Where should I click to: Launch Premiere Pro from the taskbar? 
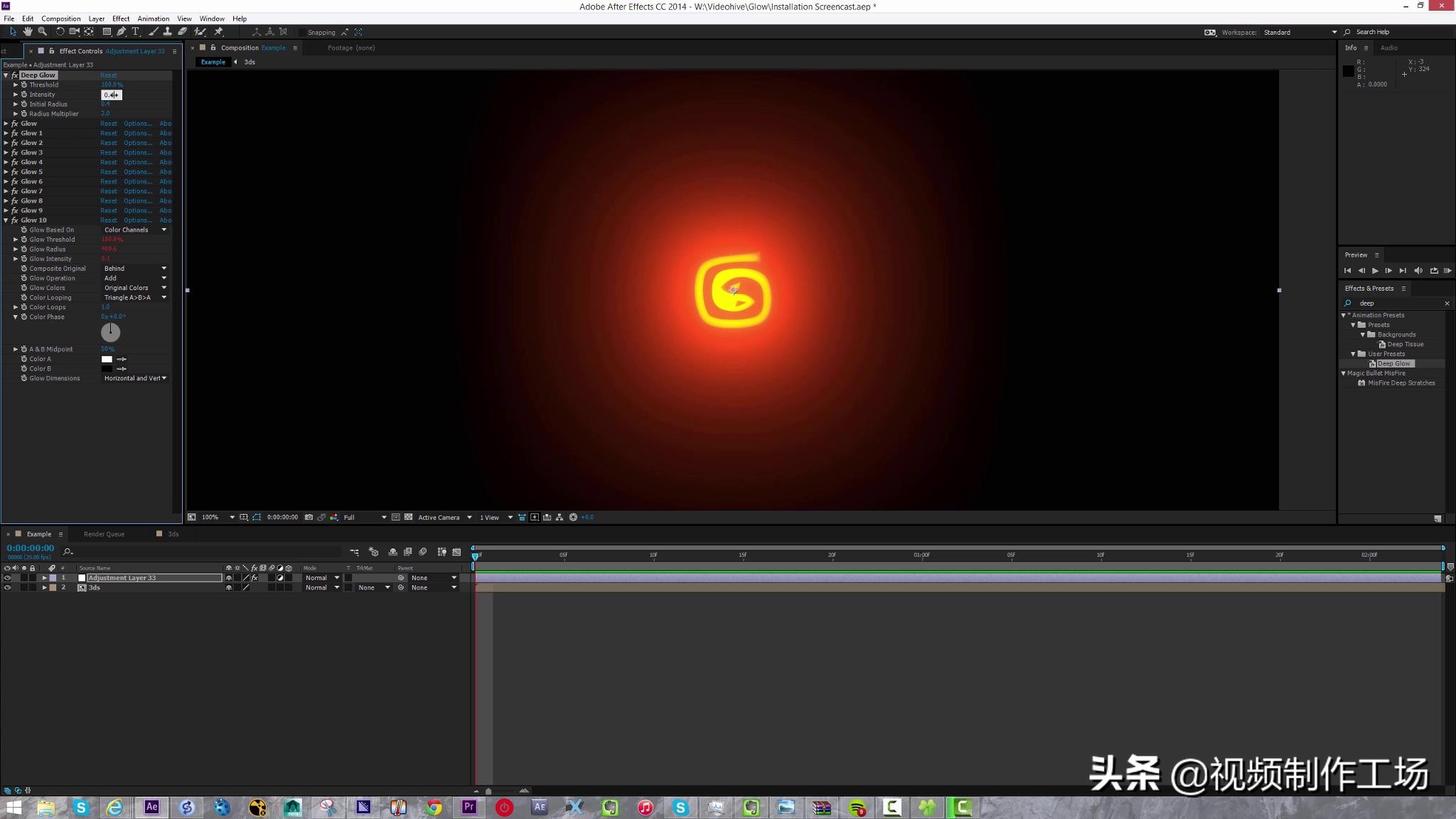(468, 808)
